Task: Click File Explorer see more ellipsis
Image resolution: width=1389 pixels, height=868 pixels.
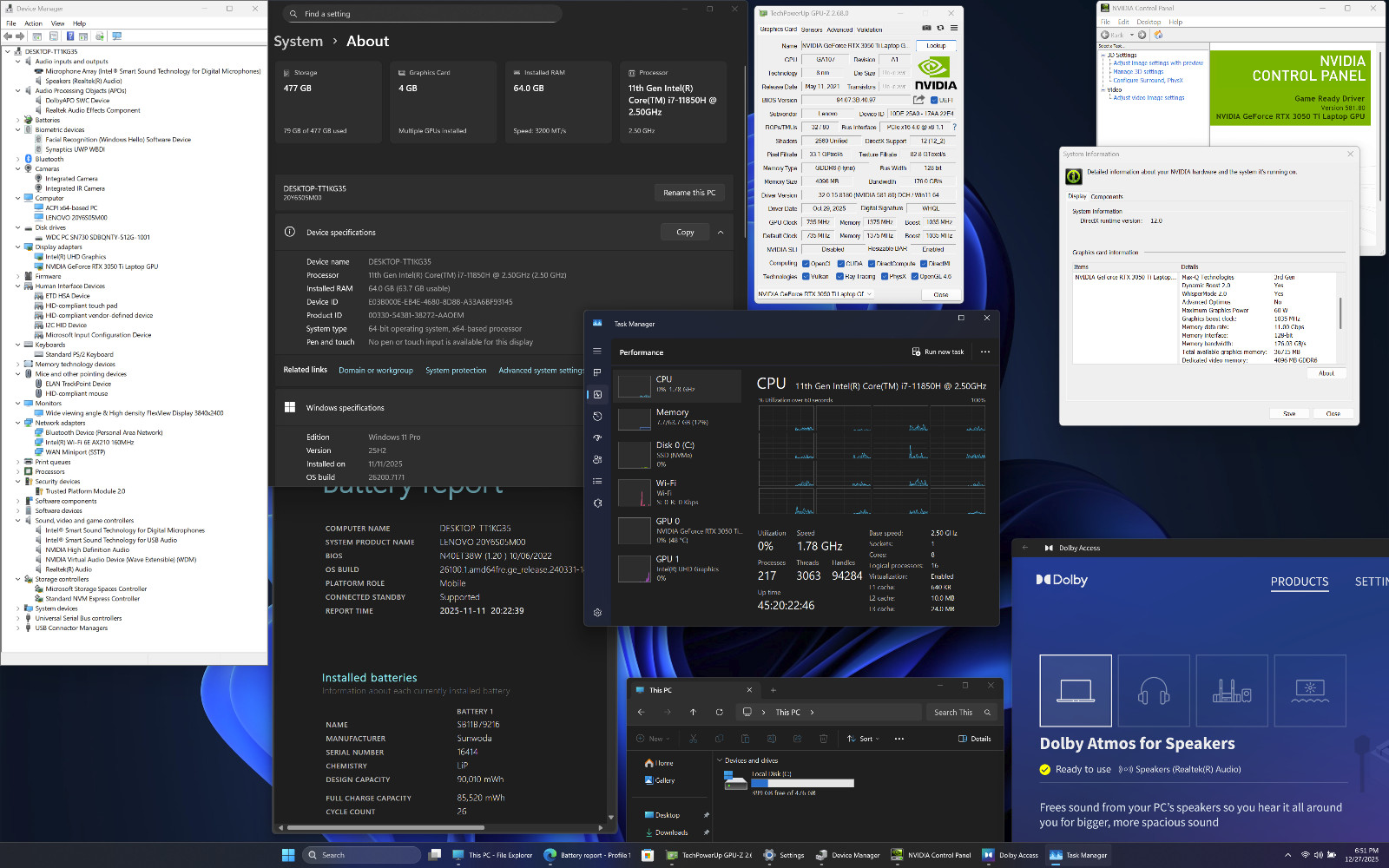Action: coord(899,739)
